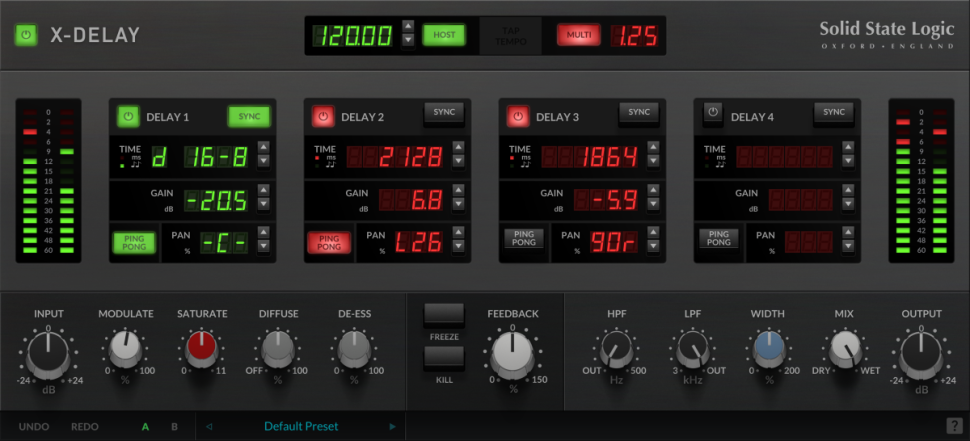The width and height of the screenshot is (970, 441).
Task: Decrease Delay 1 gain value
Action: click(x=264, y=203)
